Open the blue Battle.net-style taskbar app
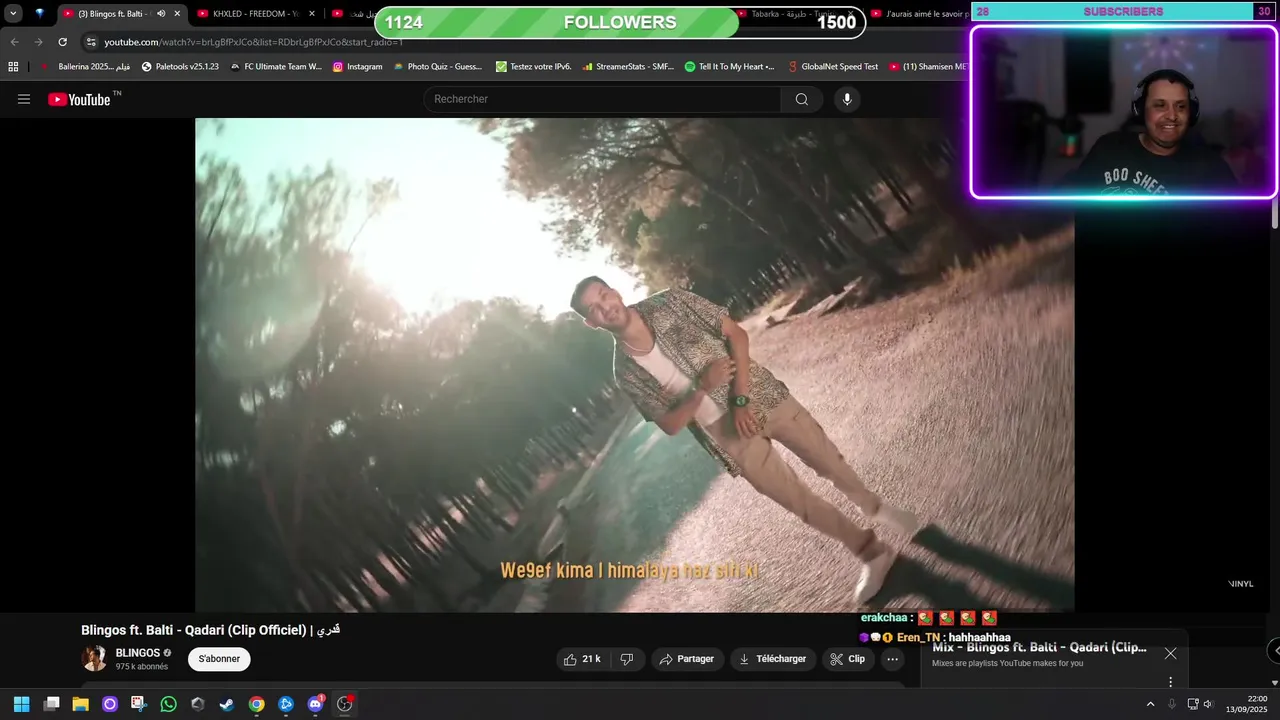 pyautogui.click(x=286, y=704)
